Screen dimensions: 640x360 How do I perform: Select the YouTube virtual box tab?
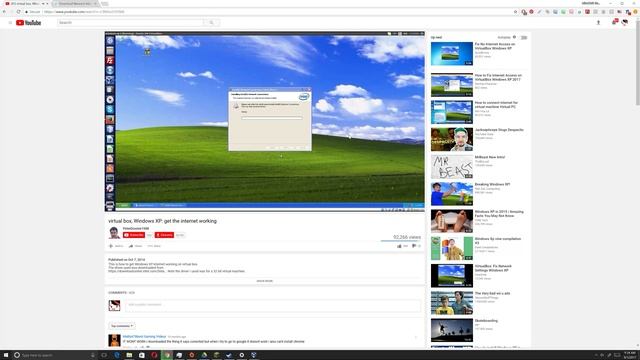26,4
